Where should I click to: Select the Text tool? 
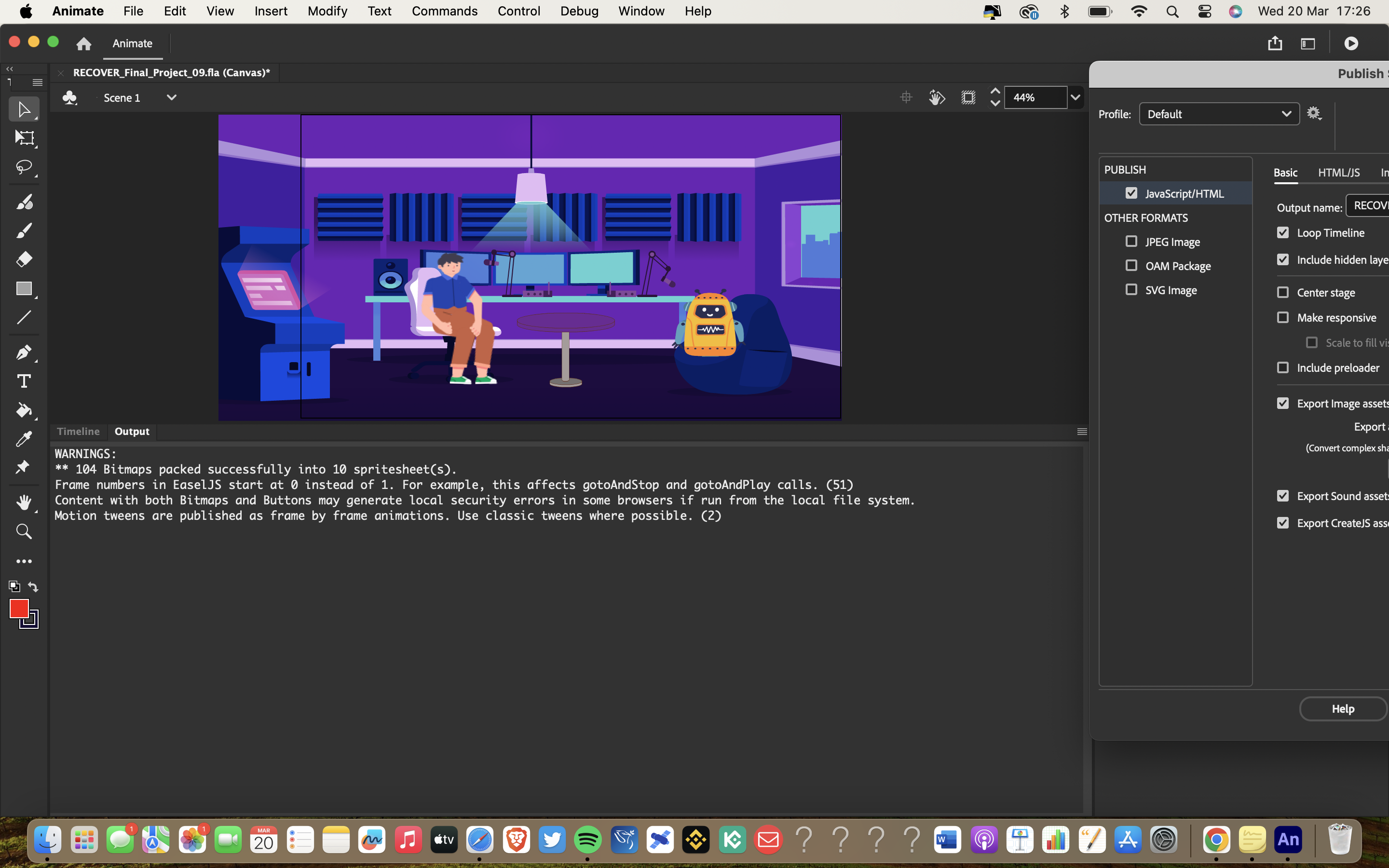click(24, 380)
